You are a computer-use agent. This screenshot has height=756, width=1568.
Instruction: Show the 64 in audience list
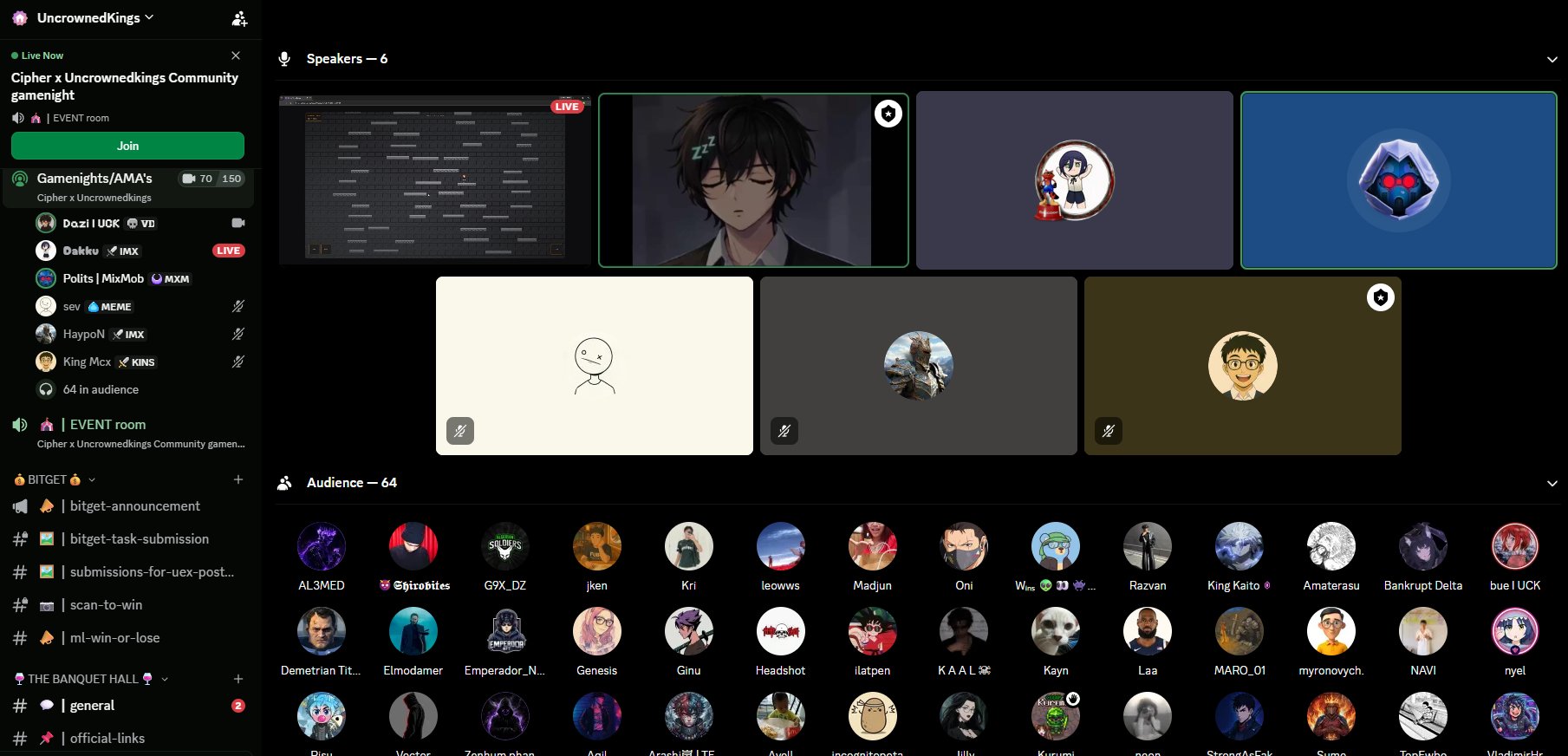pyautogui.click(x=139, y=390)
